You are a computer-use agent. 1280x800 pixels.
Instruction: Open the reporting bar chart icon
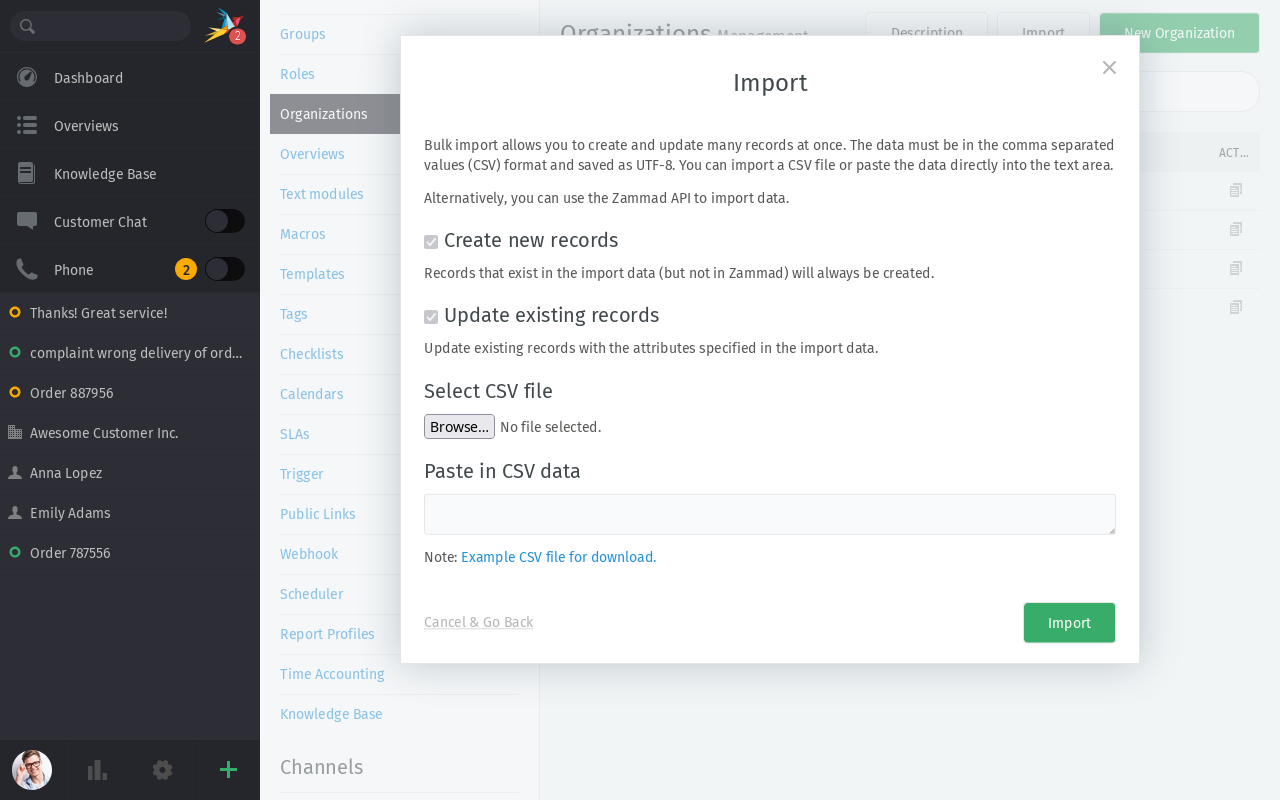(97, 770)
